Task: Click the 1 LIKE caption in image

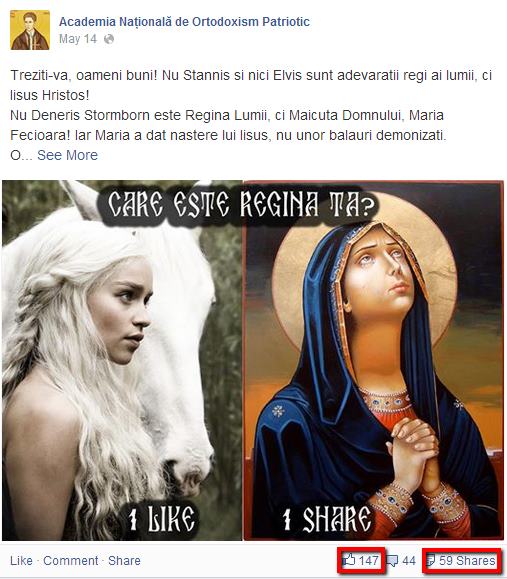Action: coord(161,518)
